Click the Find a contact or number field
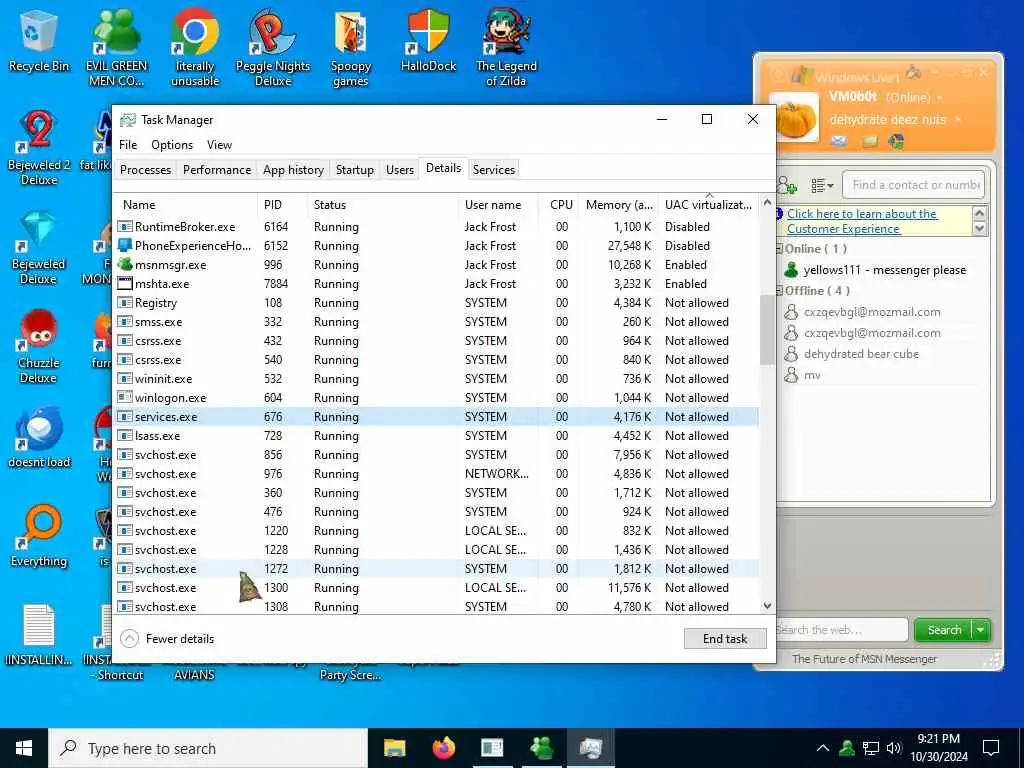The width and height of the screenshot is (1024, 768). point(914,185)
